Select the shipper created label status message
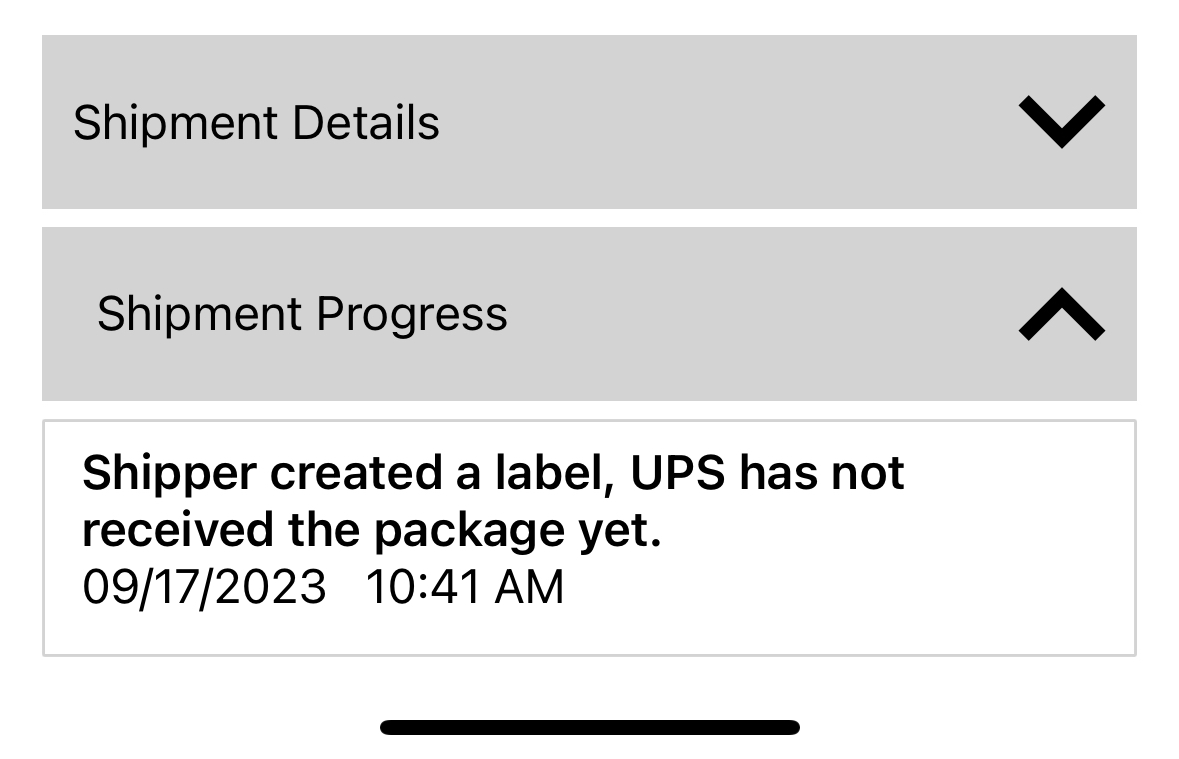 (x=492, y=500)
